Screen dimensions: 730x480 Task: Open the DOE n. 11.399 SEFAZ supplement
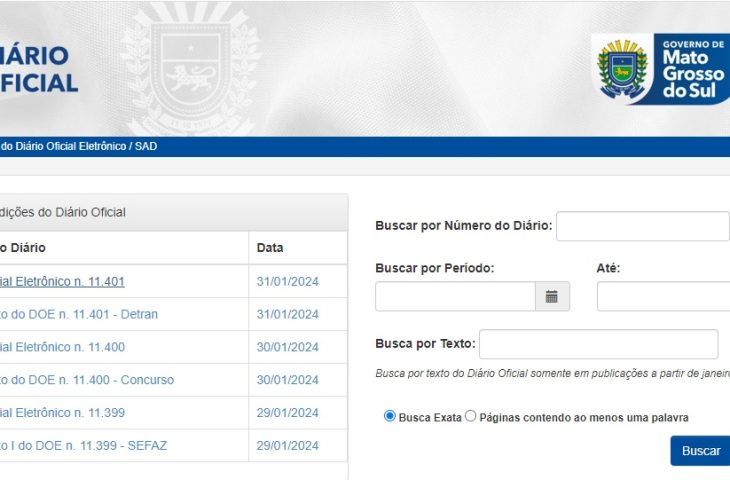(x=82, y=446)
